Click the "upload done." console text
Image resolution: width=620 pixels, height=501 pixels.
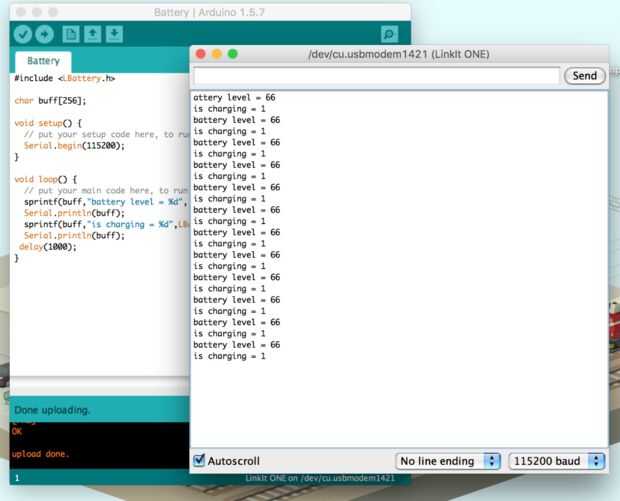tap(40, 454)
